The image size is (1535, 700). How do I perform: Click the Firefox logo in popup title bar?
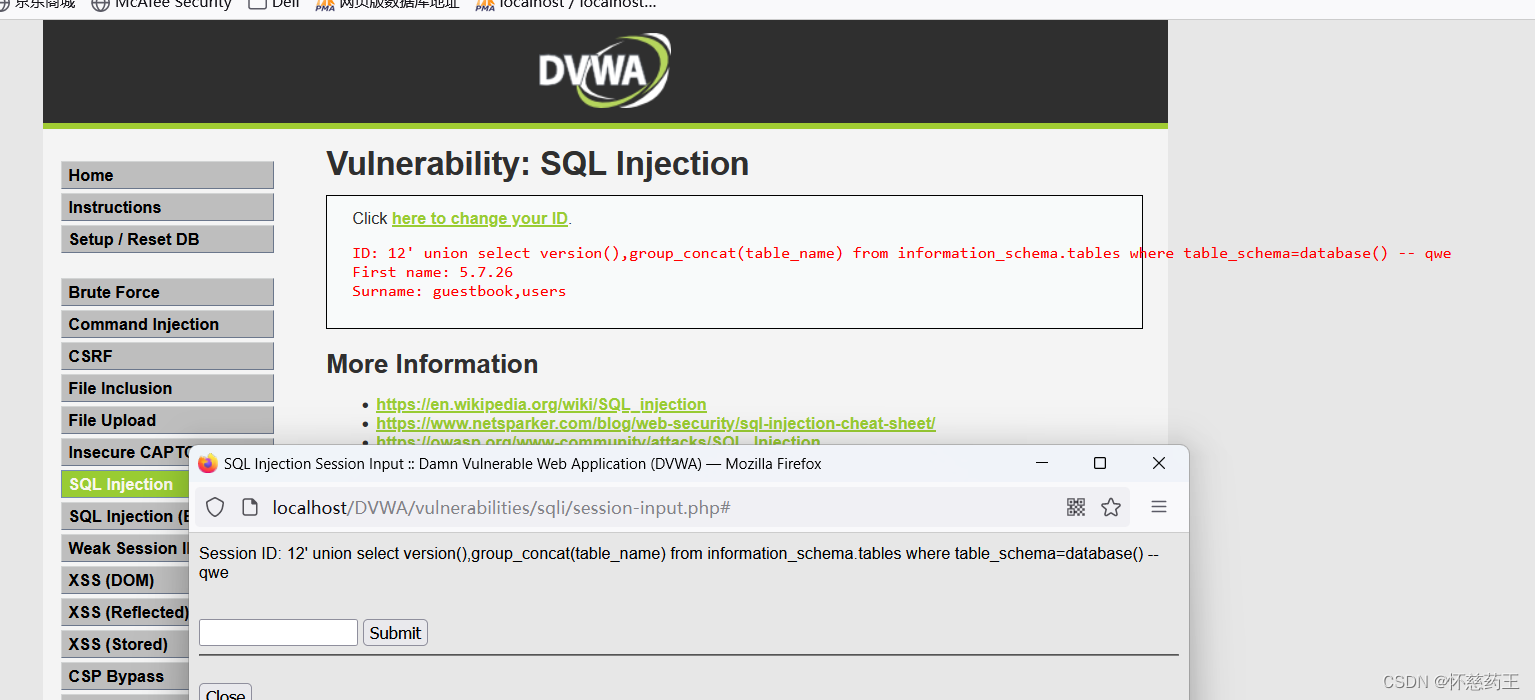208,464
